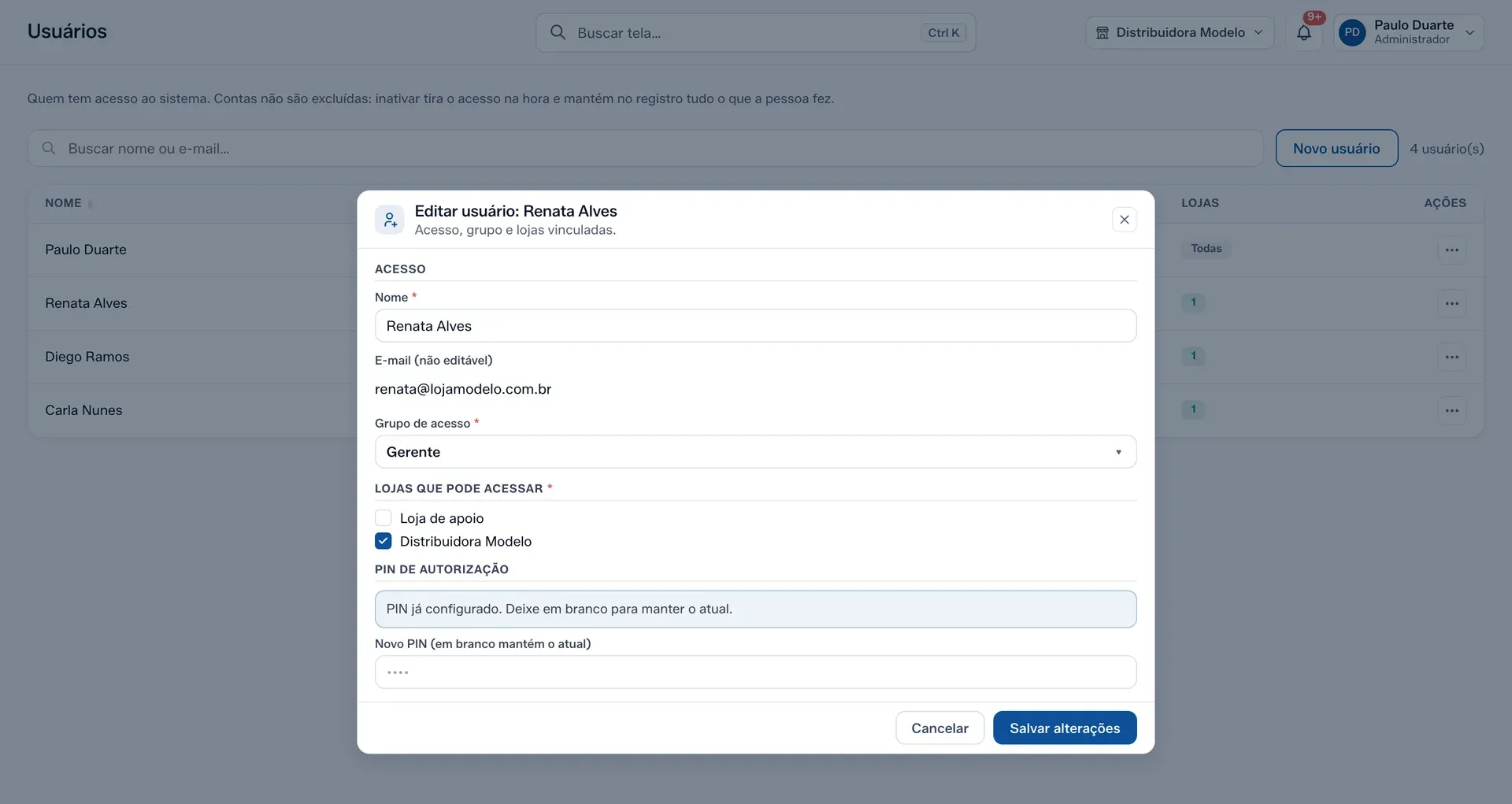The height and width of the screenshot is (804, 1512).
Task: Open actions menu for Renata Alves
Action: point(1452,303)
